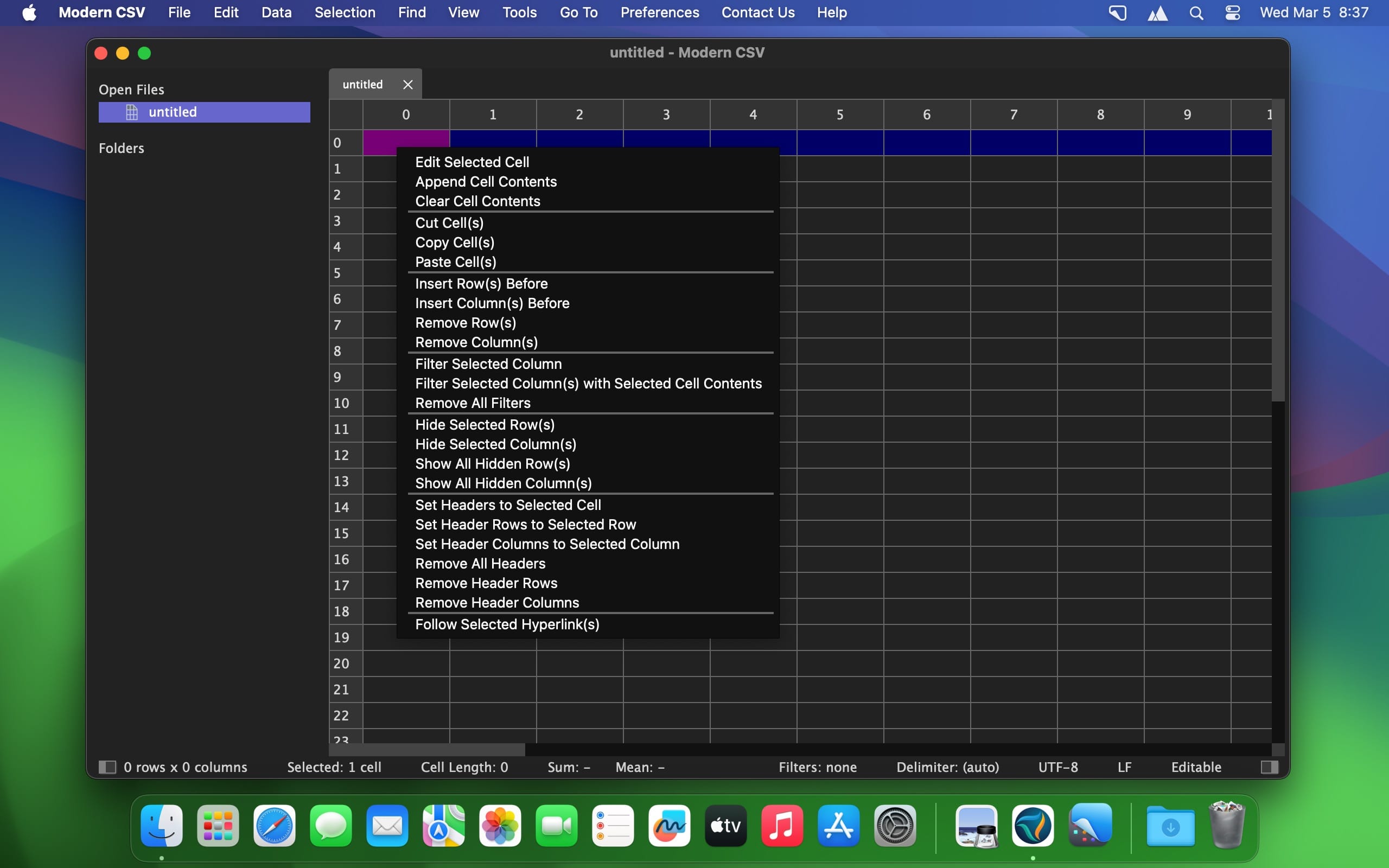Open the Data menu
The image size is (1389, 868).
[x=277, y=12]
